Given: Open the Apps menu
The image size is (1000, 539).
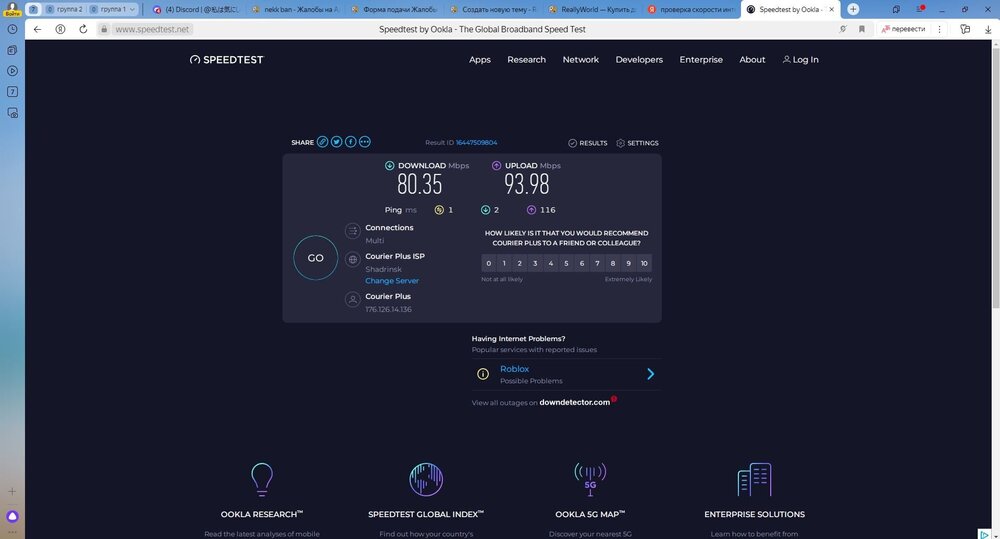Looking at the screenshot, I should 480,59.
